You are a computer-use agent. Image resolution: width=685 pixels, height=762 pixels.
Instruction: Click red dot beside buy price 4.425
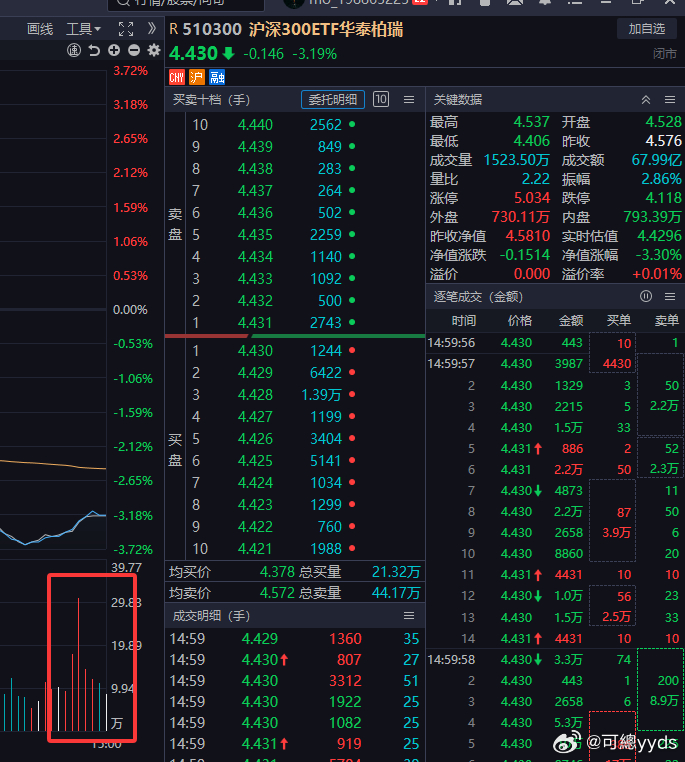(x=352, y=460)
